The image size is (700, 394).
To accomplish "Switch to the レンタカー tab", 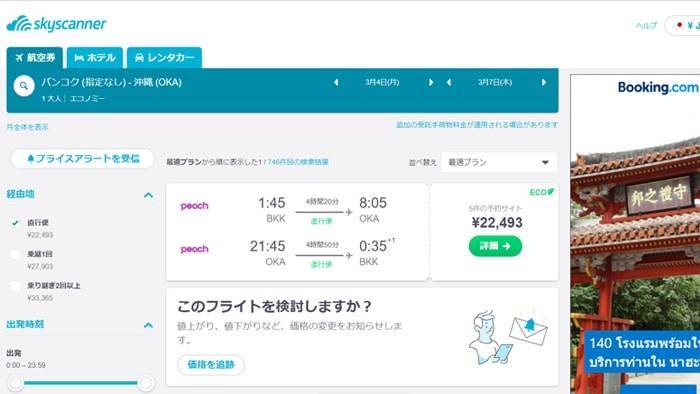I will click(164, 58).
